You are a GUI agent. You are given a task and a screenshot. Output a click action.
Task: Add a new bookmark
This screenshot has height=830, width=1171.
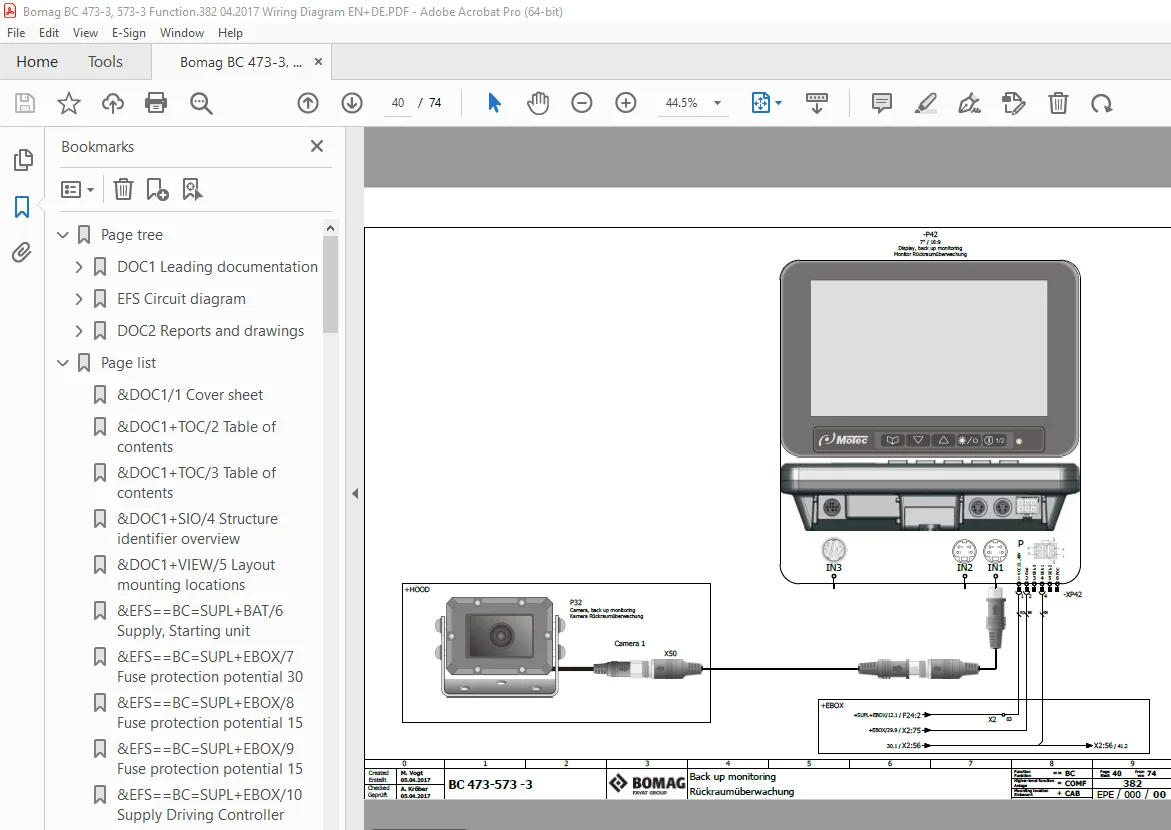coord(158,190)
